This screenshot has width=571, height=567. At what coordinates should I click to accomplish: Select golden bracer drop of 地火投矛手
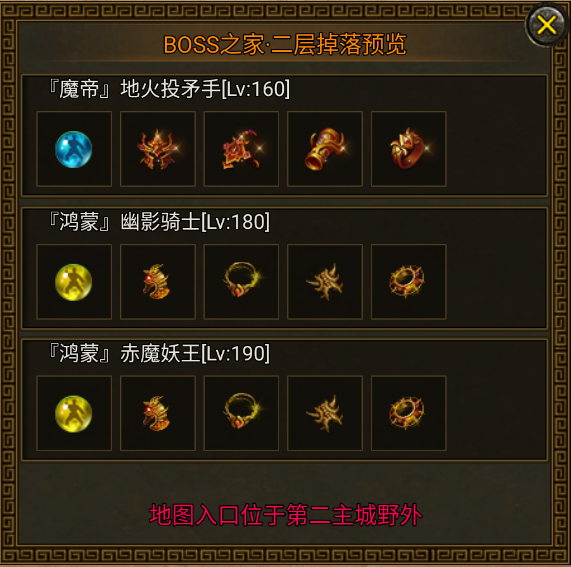coord(325,149)
